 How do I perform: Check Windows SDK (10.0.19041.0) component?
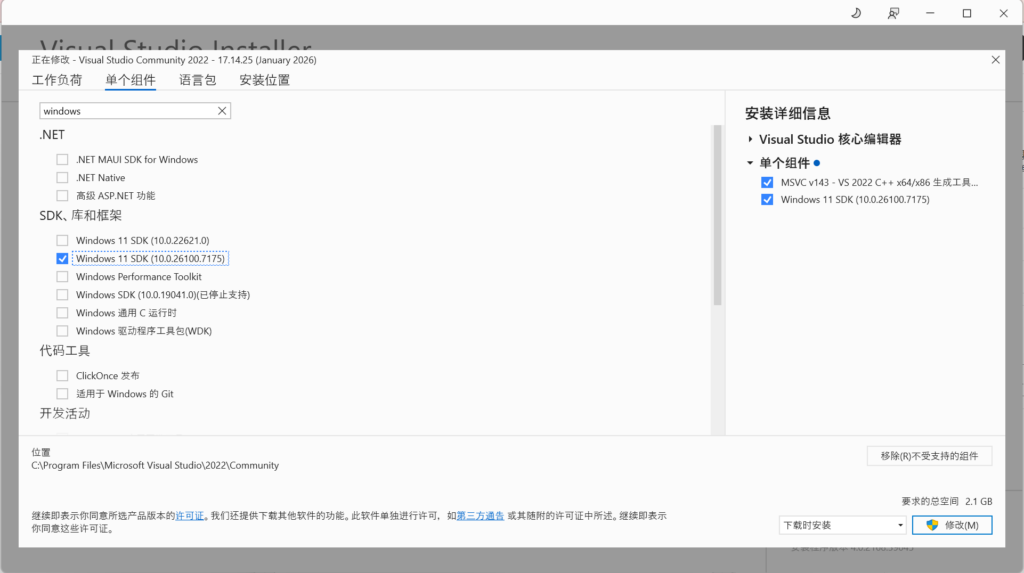tap(62, 295)
